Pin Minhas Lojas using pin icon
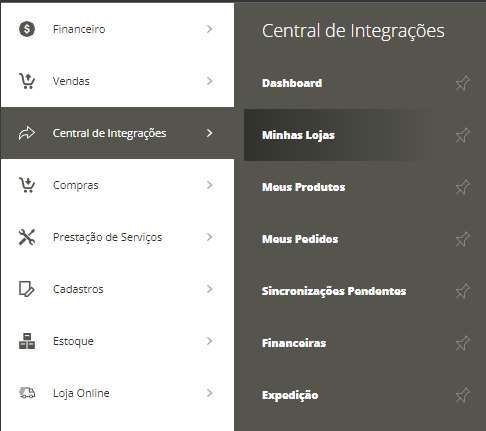This screenshot has height=431, width=486. point(463,135)
